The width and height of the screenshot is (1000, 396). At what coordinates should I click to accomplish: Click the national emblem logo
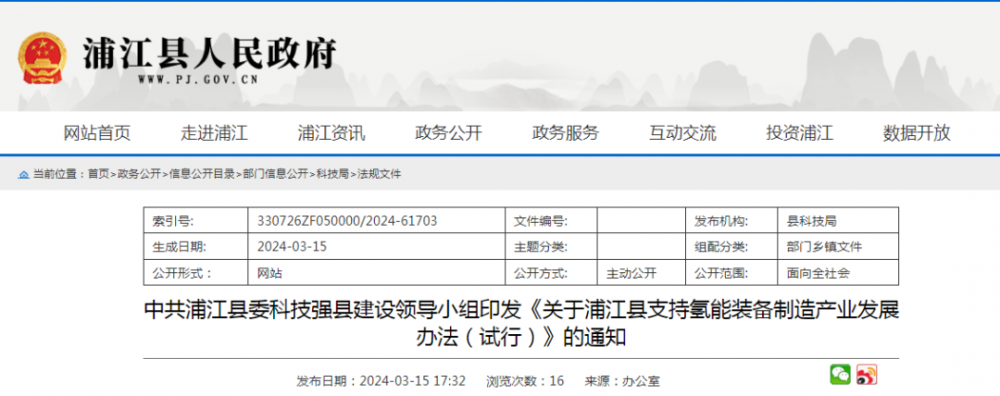click(41, 59)
